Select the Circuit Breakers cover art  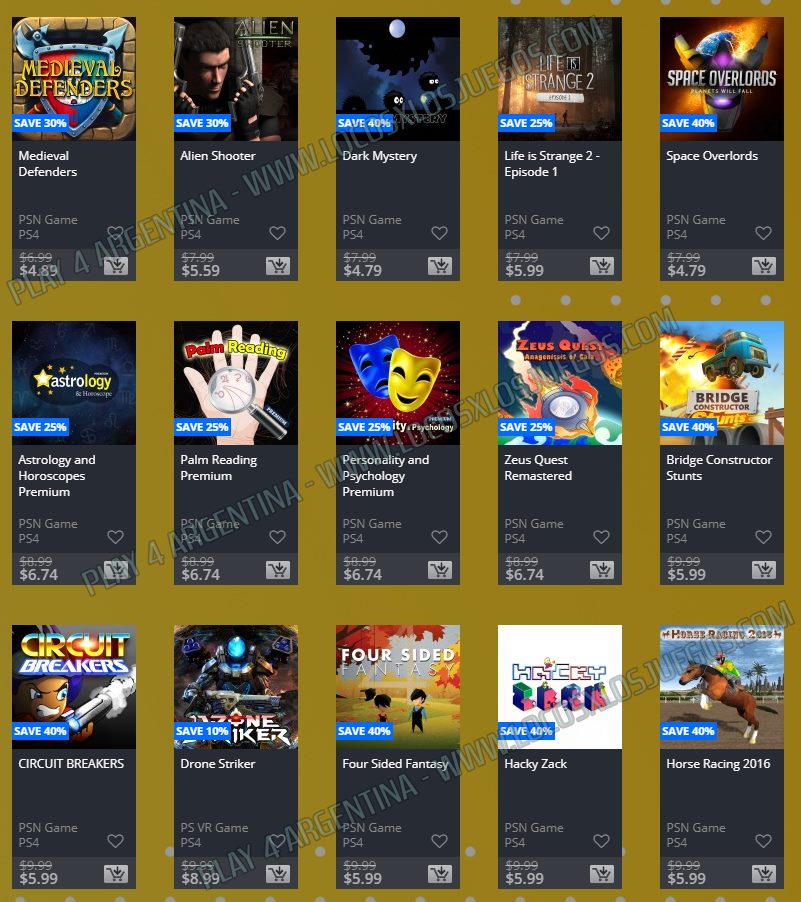pyautogui.click(x=74, y=687)
